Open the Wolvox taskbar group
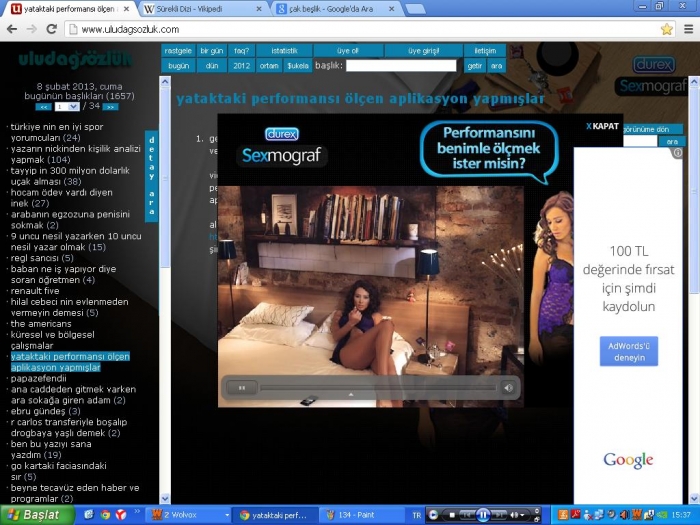This screenshot has width=700, height=525. tap(188, 515)
